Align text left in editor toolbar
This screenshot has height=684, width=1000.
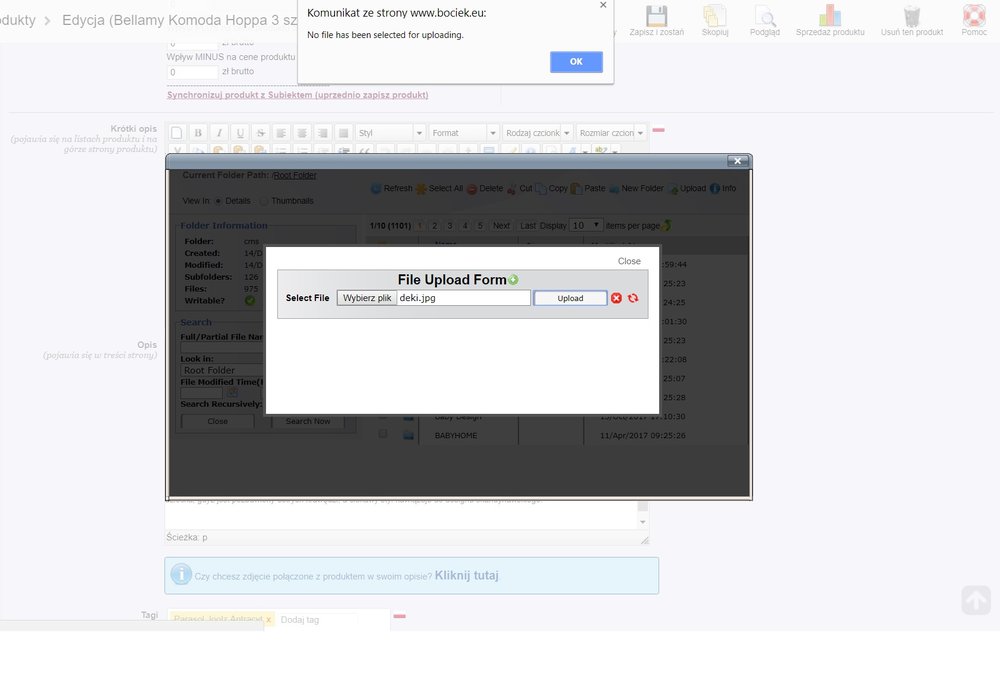coord(281,133)
